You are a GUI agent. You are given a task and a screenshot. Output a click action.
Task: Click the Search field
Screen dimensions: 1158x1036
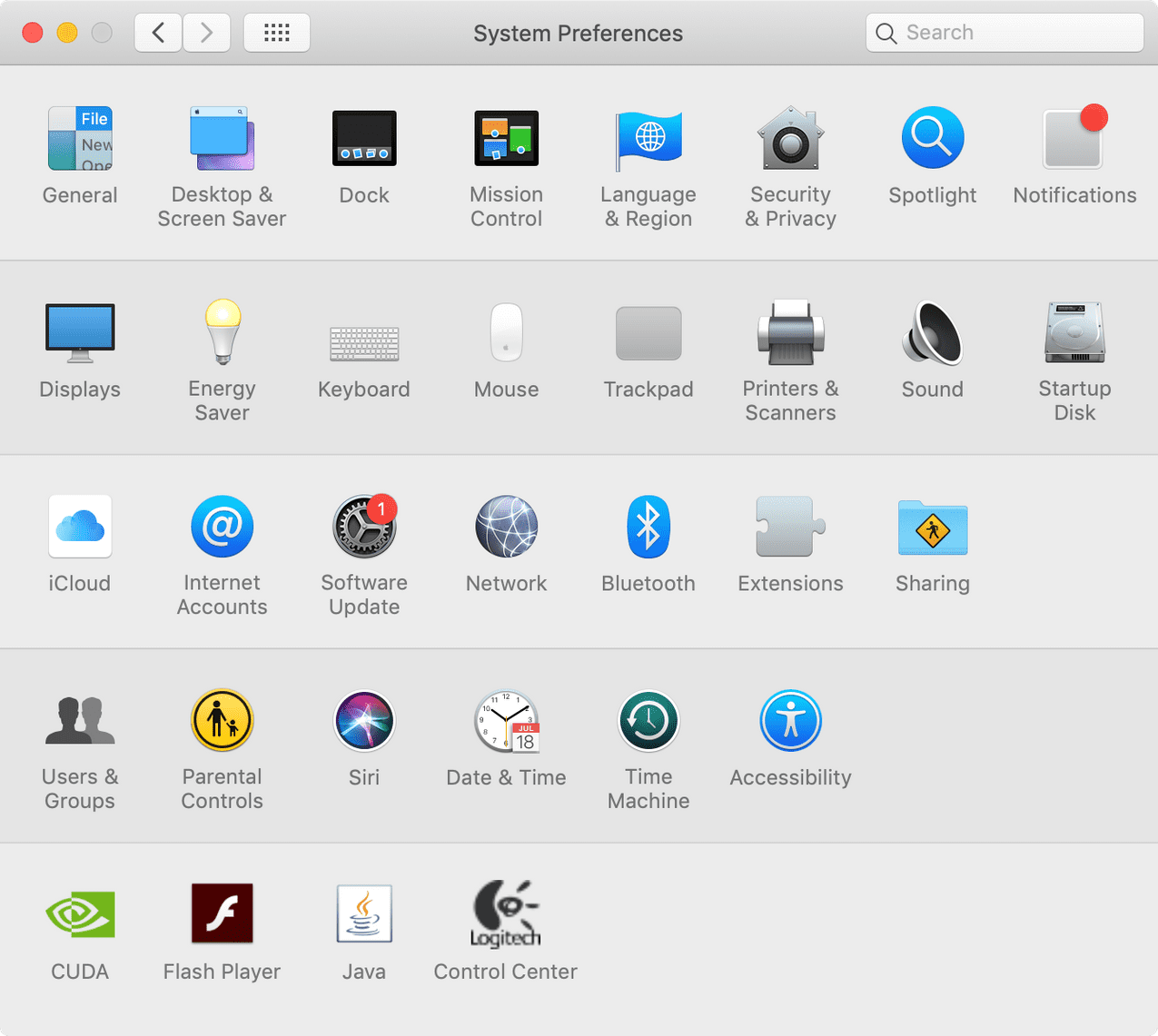point(1005,33)
